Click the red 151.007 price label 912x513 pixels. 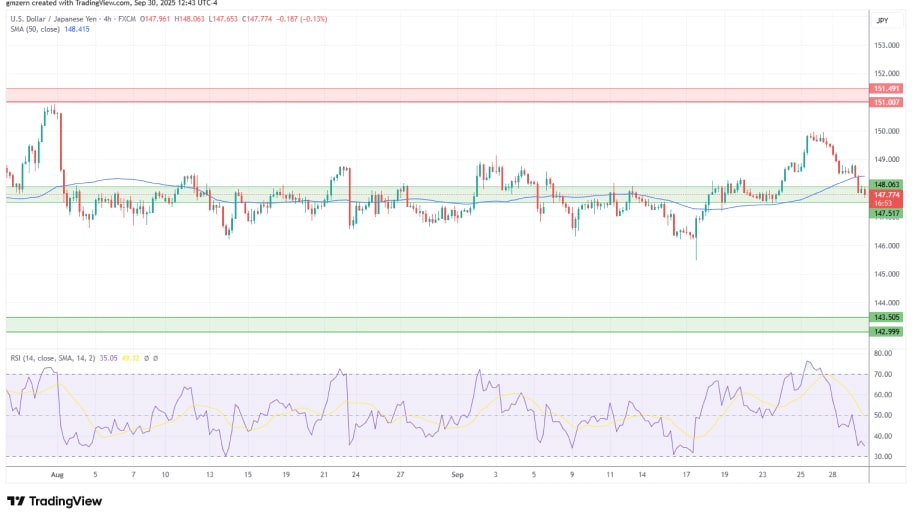(x=882, y=101)
